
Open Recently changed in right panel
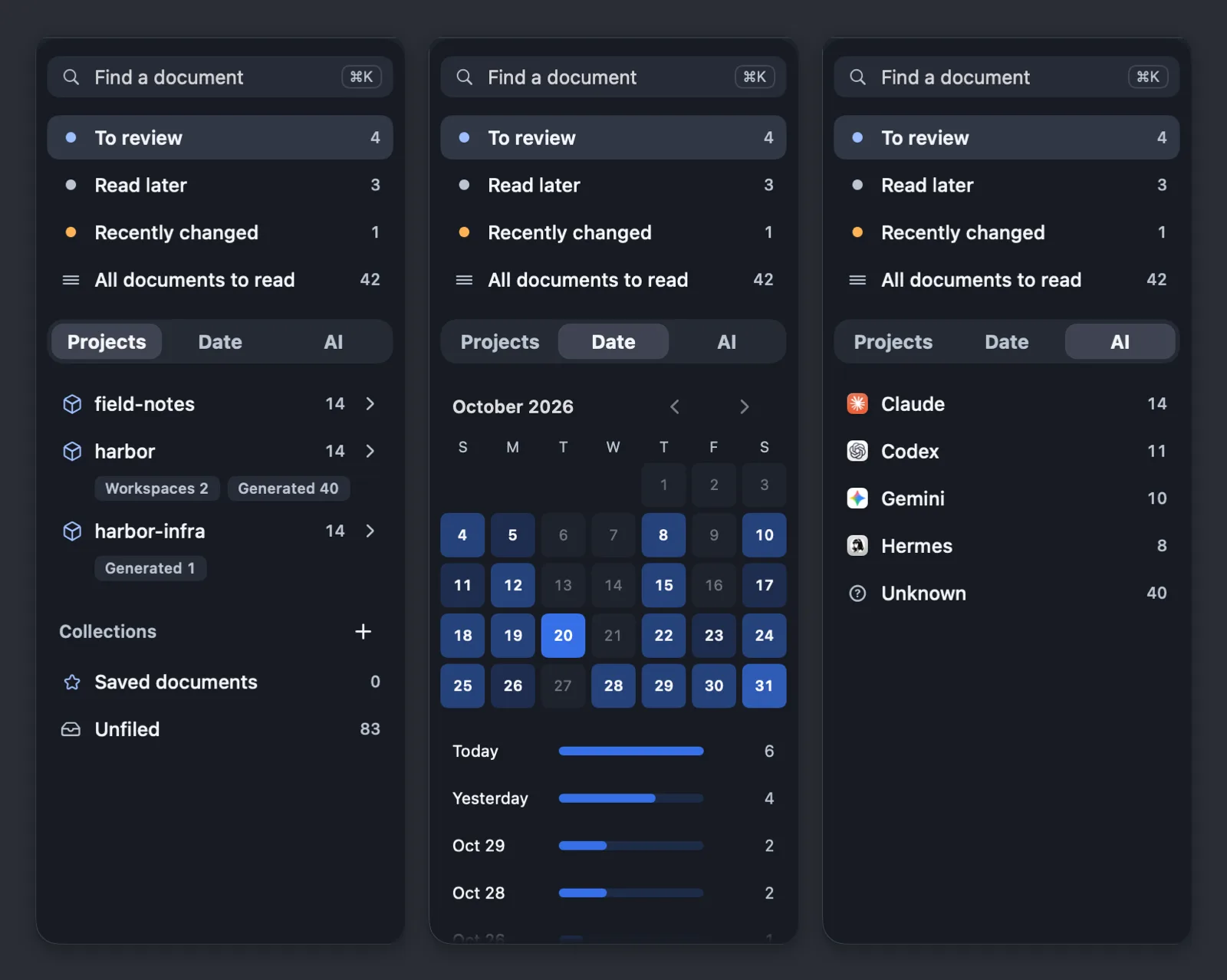point(1007,232)
